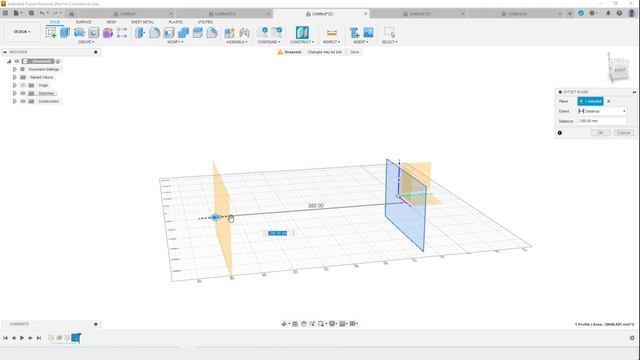Screen dimensions: 640x360
Task: Switch to the Utilities tab
Action: tap(205, 22)
